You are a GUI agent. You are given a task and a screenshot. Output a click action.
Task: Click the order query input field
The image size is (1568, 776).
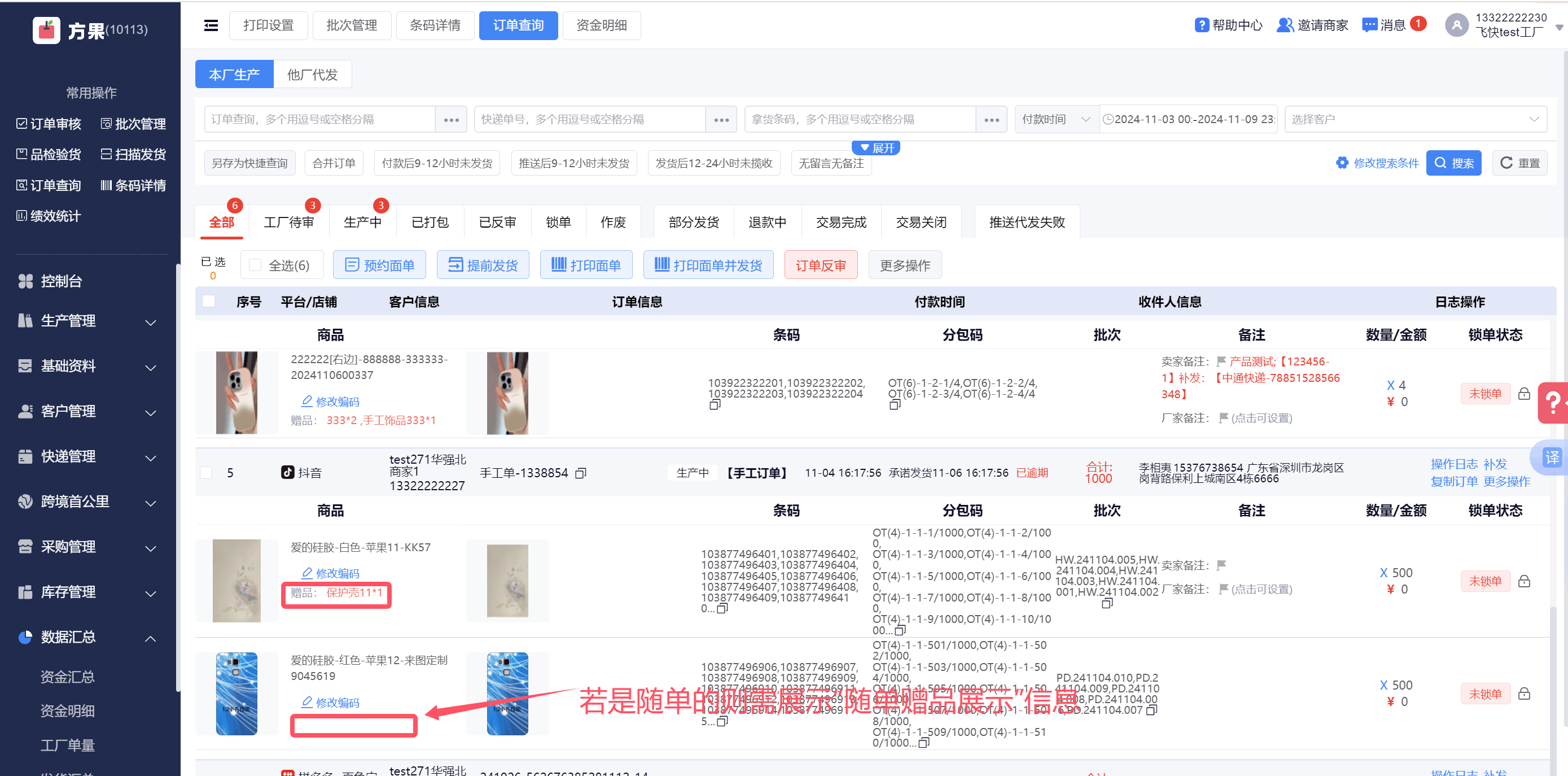319,119
